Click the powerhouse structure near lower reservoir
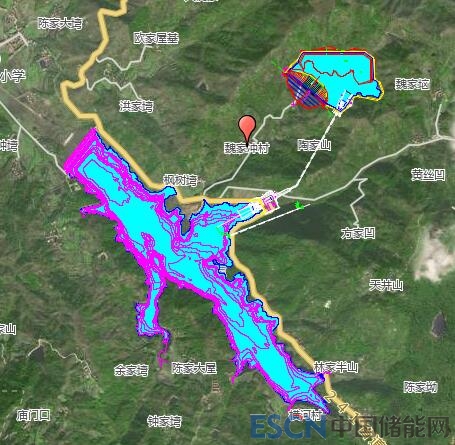Image resolution: width=455 pixels, height=445 pixels. (268, 203)
